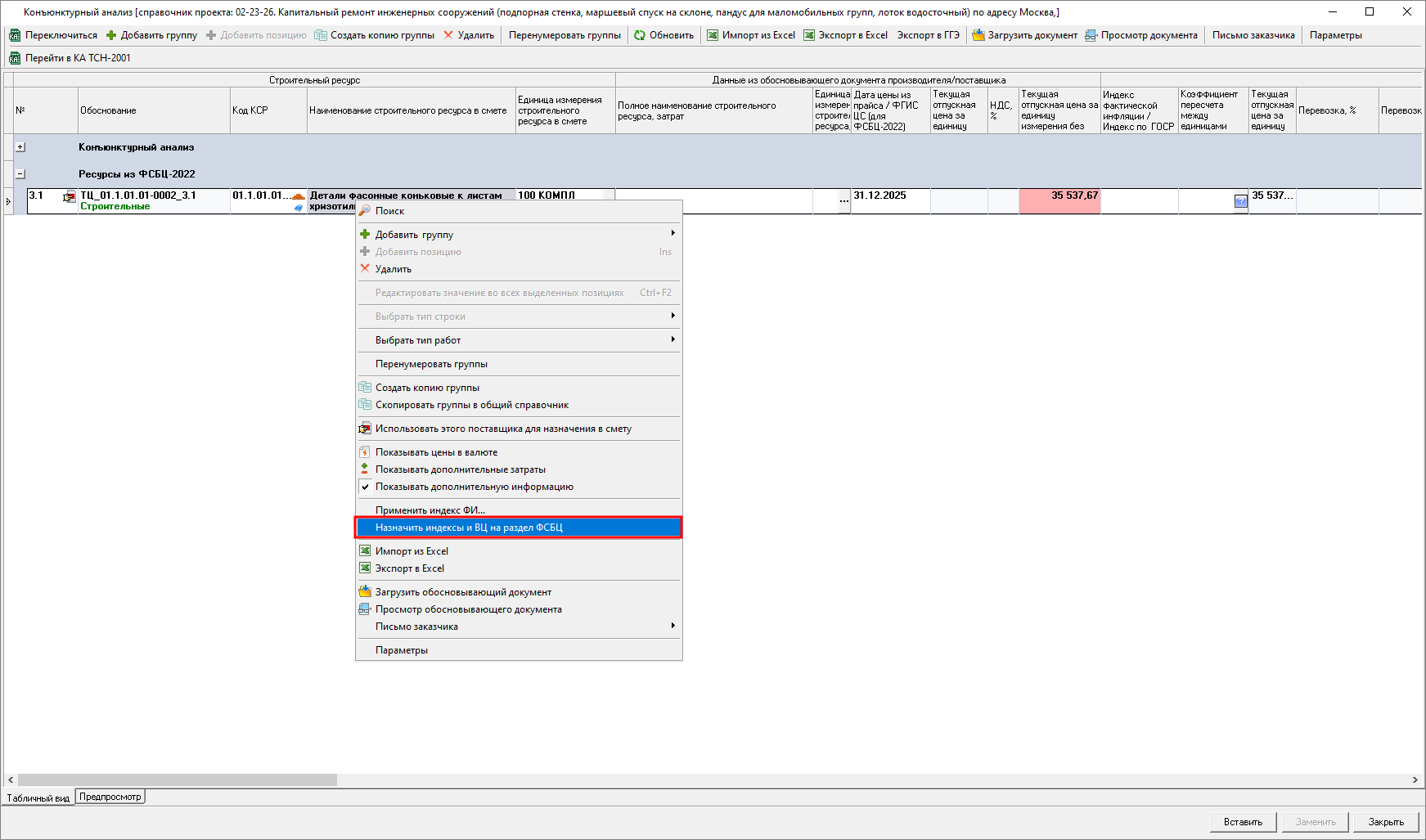Select Перенумеровать группы in context menu

519,364
